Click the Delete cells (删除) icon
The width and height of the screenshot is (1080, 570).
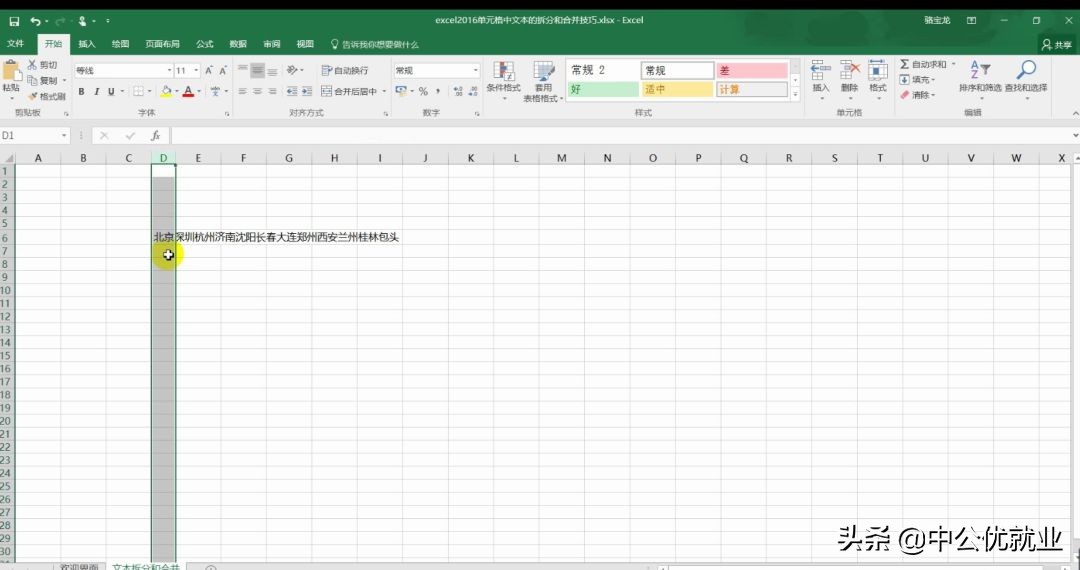849,72
